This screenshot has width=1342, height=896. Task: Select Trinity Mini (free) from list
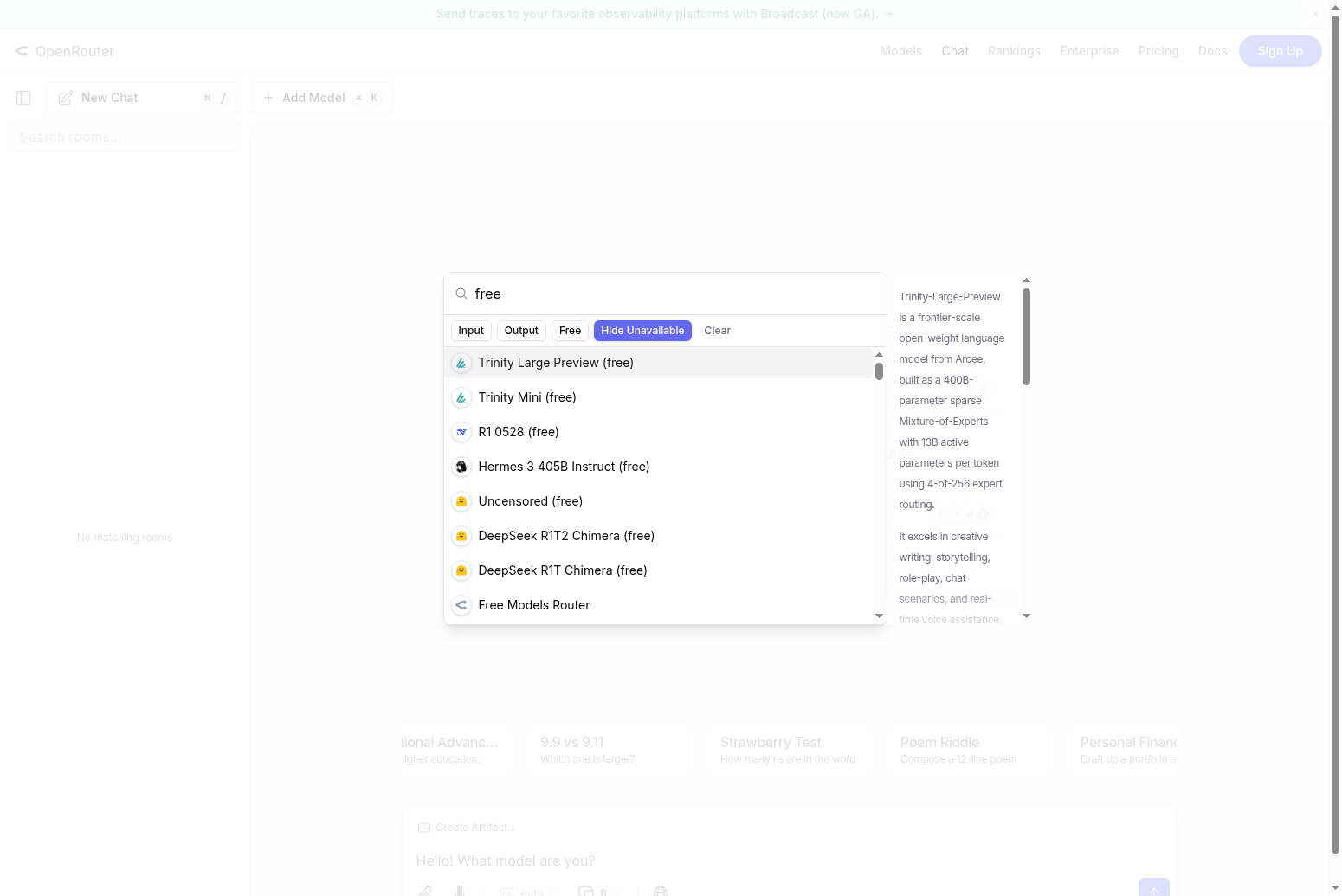[526, 397]
